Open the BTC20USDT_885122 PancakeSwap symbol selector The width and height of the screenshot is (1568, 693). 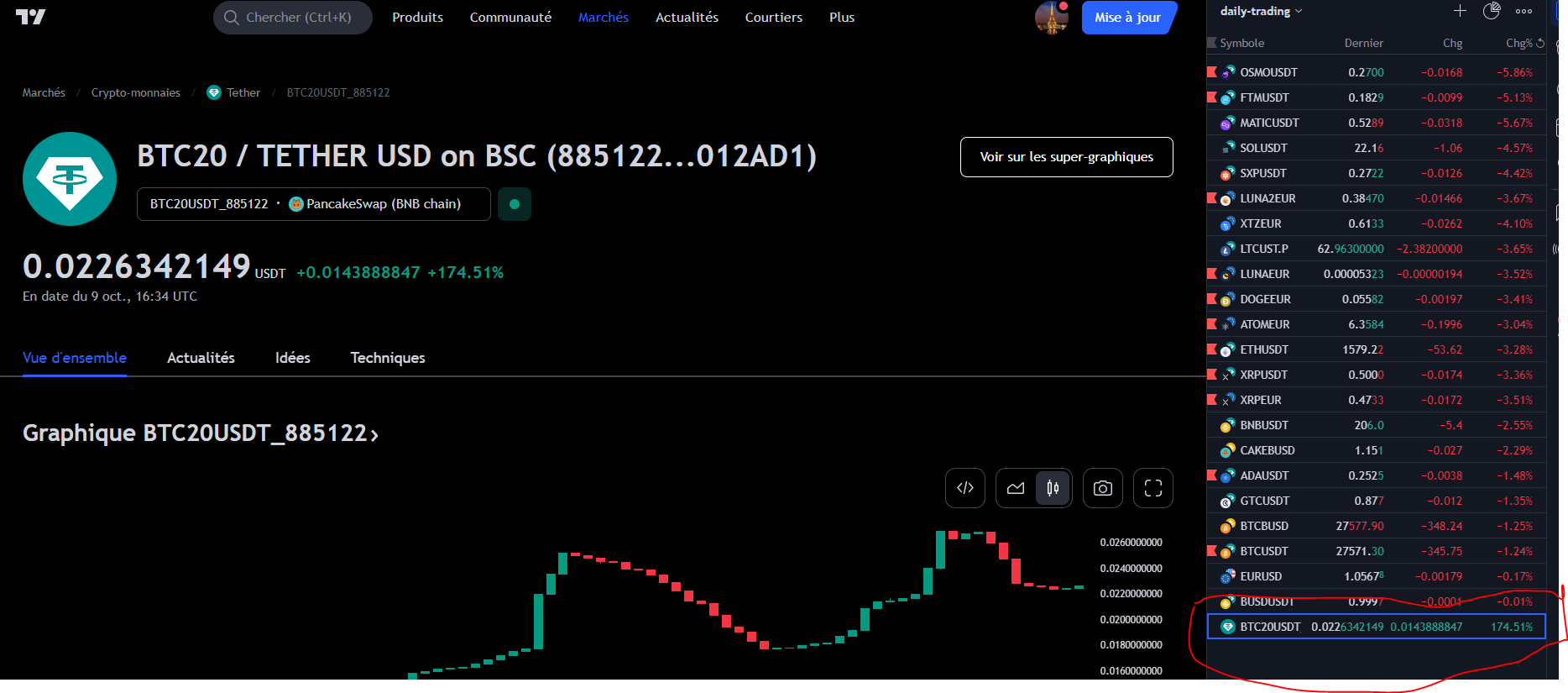point(313,204)
